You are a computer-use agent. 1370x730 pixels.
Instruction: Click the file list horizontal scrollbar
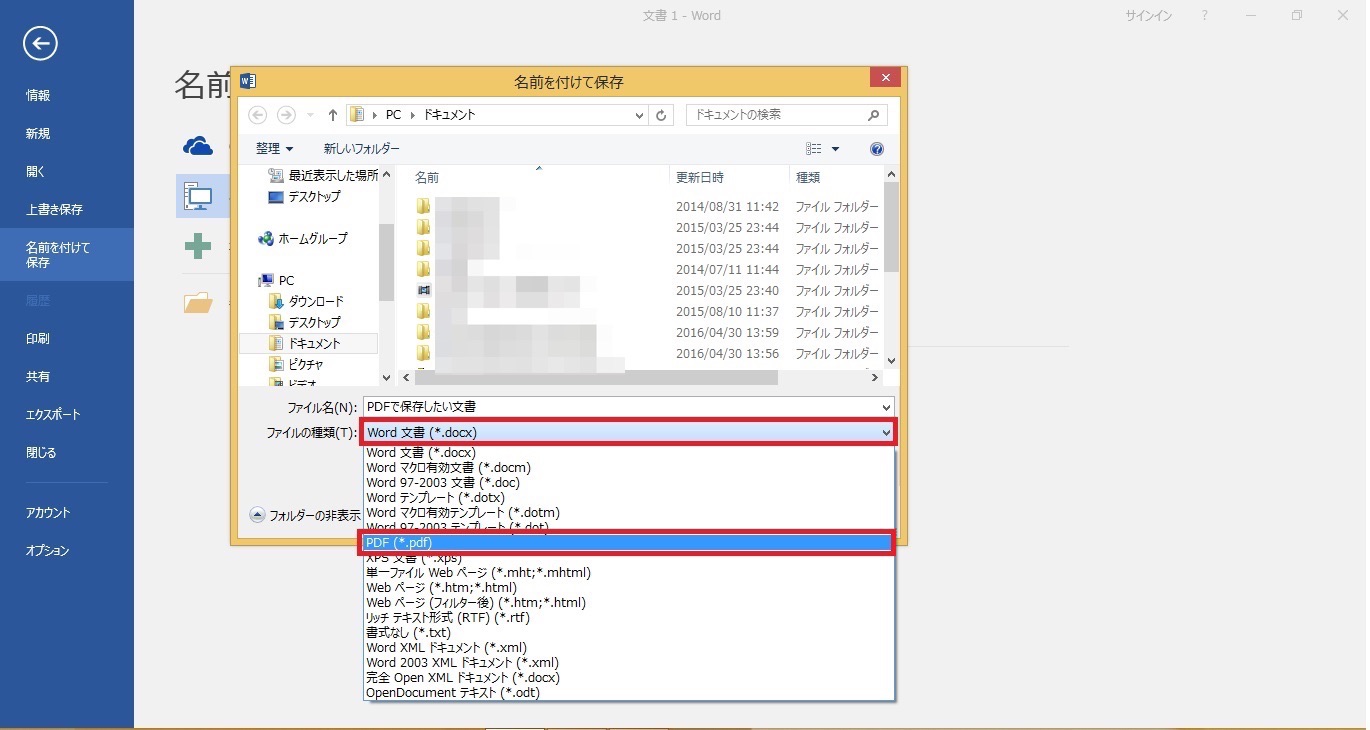pyautogui.click(x=595, y=378)
